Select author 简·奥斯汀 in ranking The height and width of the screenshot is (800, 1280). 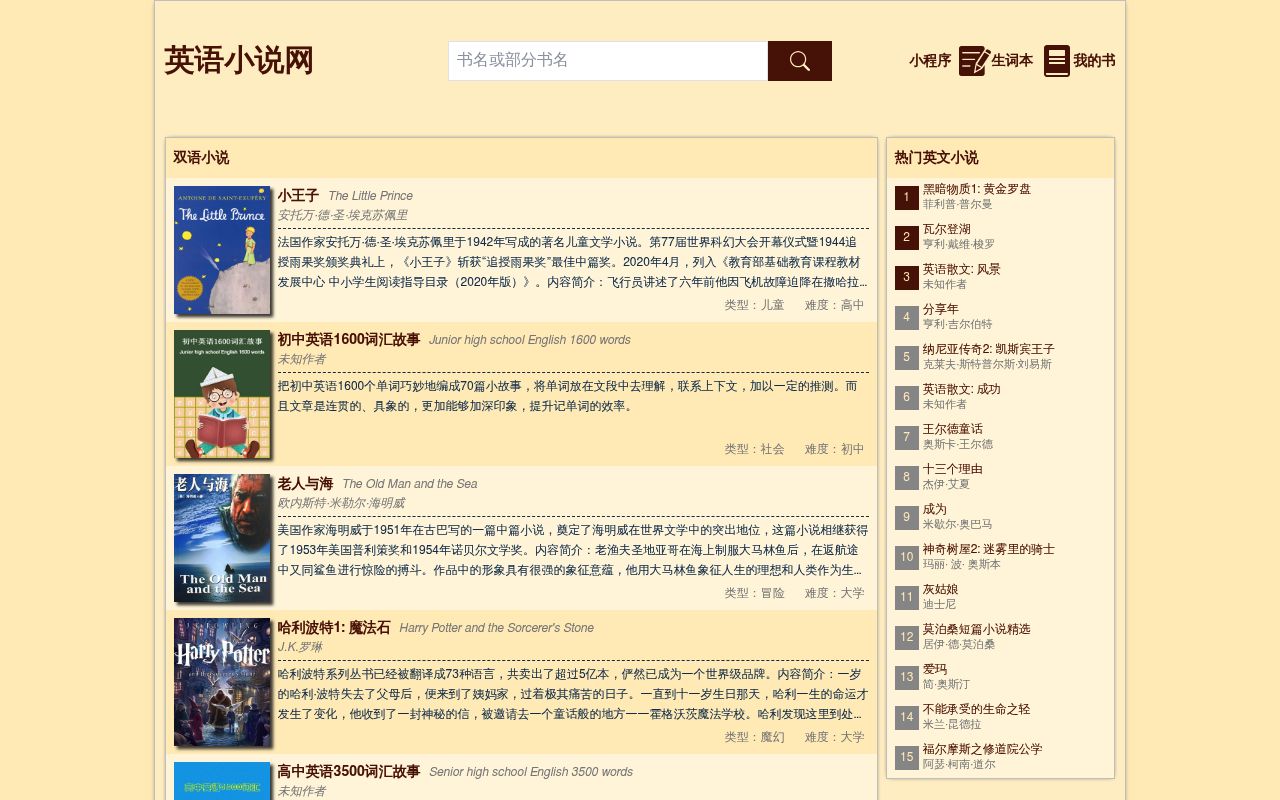click(x=947, y=684)
